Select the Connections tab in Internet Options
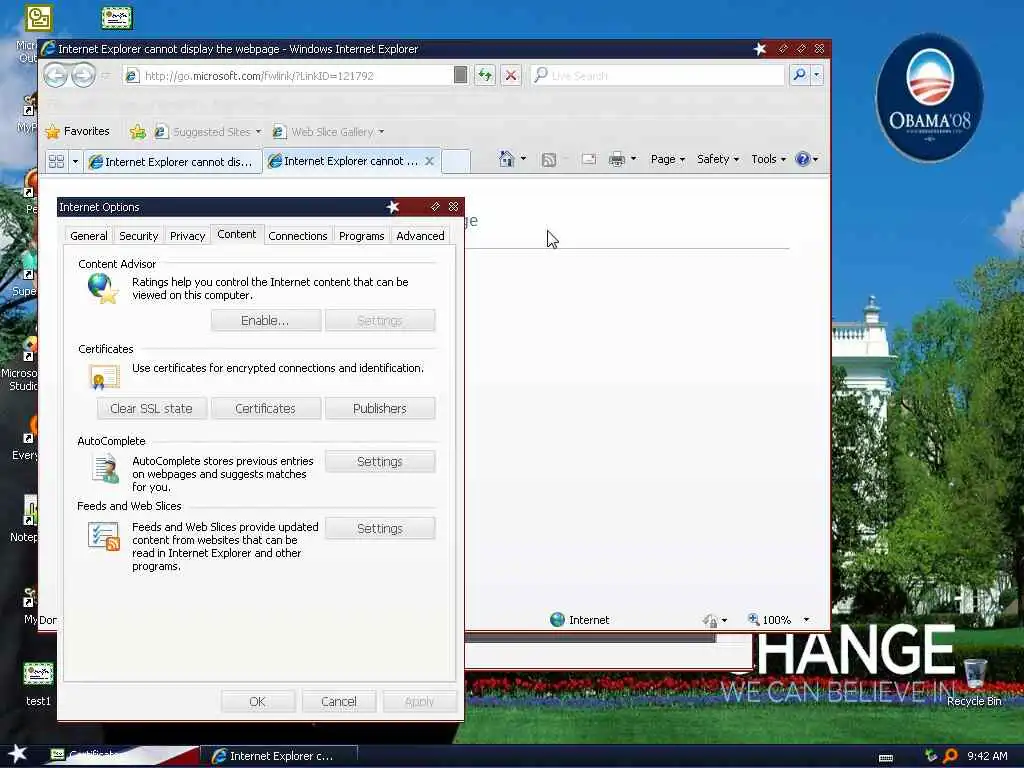 click(x=298, y=236)
